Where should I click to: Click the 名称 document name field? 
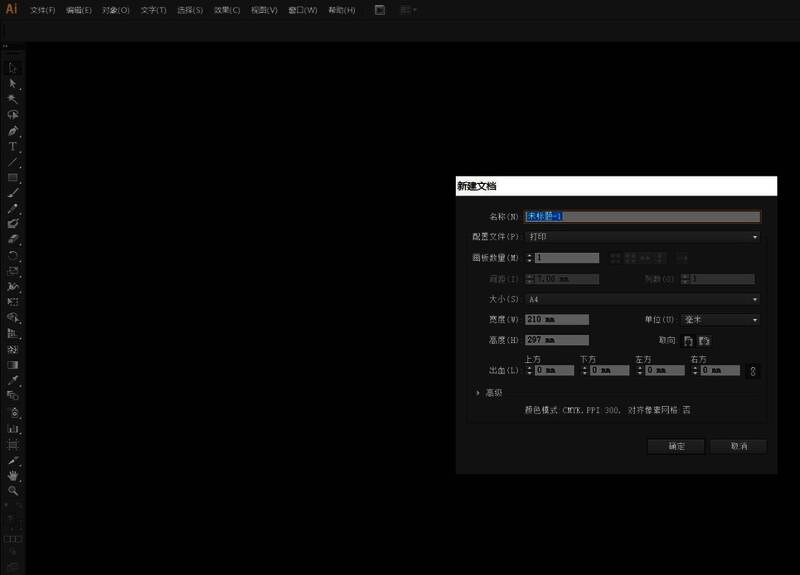642,216
